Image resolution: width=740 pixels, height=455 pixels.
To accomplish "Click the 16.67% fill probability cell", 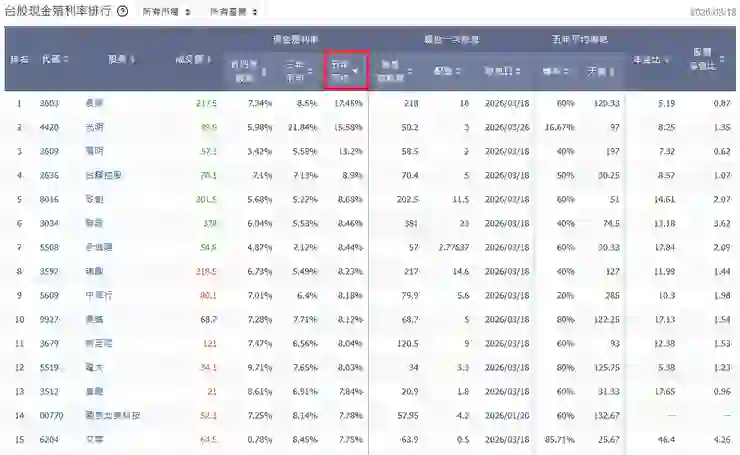I will 559,127.
